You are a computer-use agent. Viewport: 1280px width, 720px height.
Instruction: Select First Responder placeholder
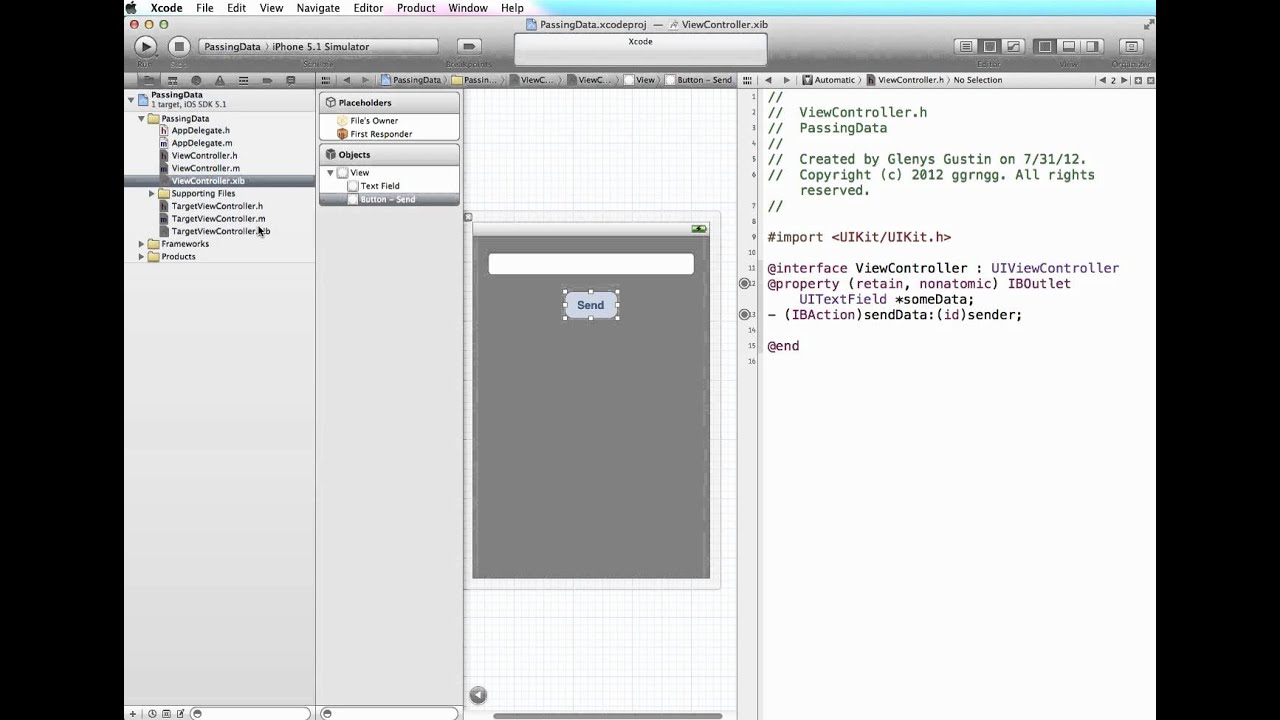(x=381, y=134)
